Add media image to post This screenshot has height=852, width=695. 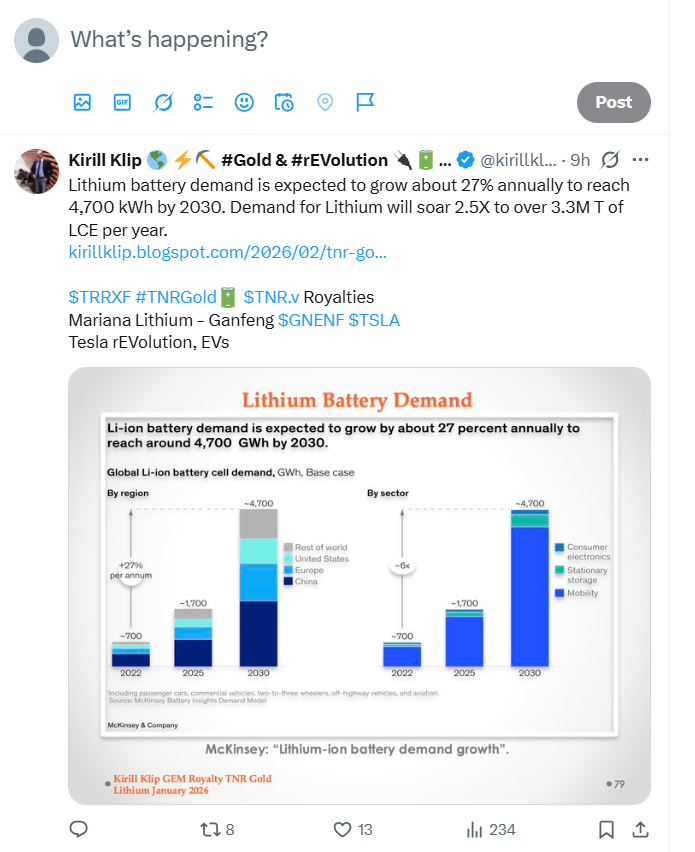point(82,102)
